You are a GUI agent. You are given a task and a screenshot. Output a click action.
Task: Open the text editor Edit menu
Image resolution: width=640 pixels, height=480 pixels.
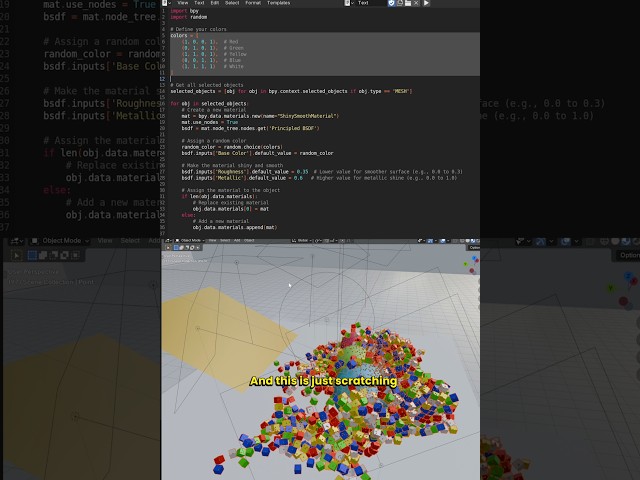pyautogui.click(x=215, y=3)
